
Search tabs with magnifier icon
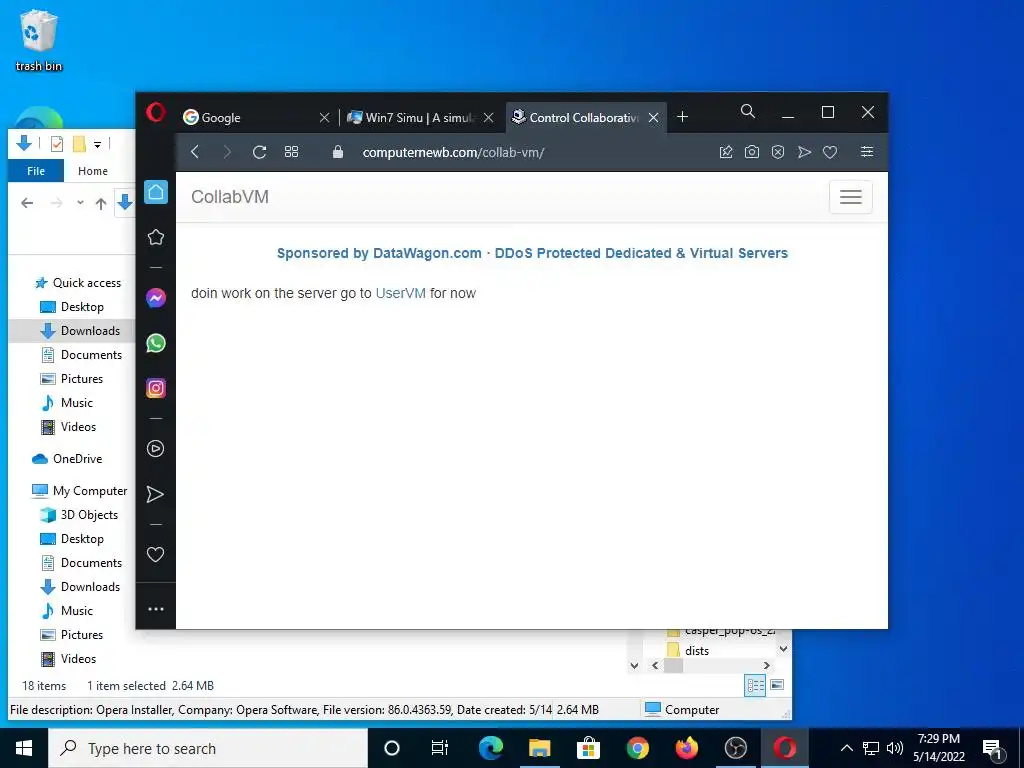[748, 112]
